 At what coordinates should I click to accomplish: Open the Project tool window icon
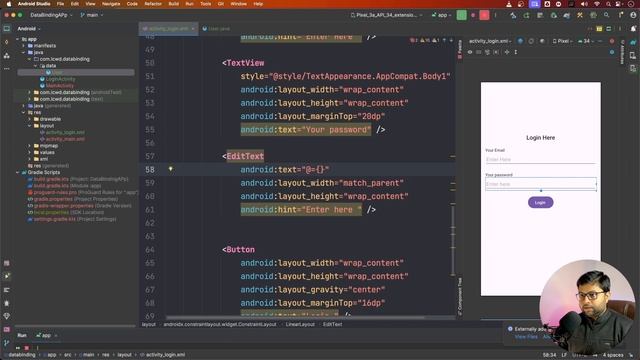pos(7,29)
